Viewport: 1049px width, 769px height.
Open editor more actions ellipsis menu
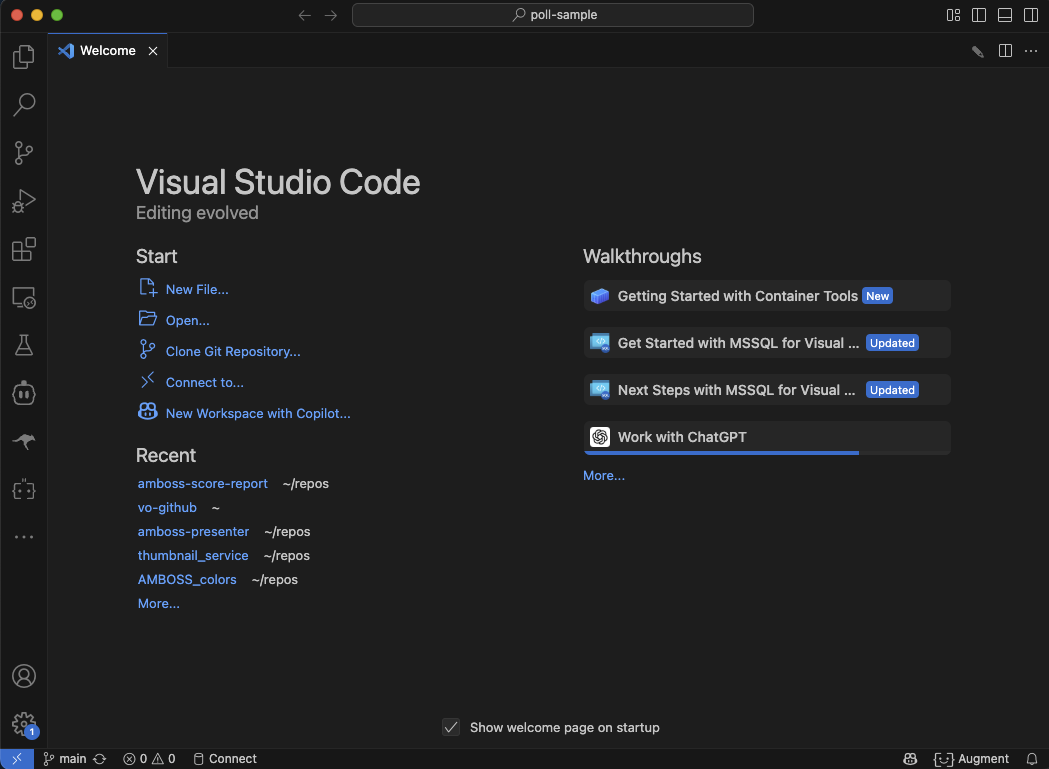(x=1031, y=50)
